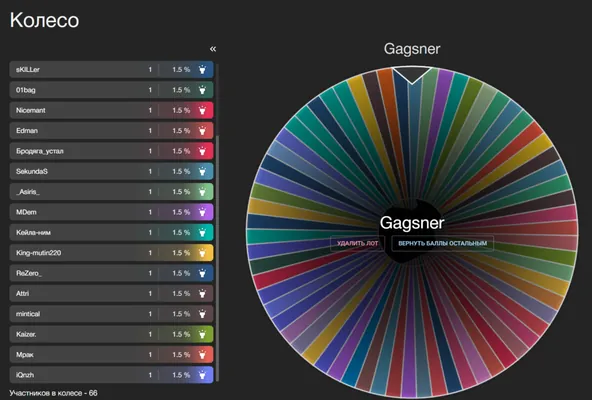Click the highlight icon in Мрак row
Screen dimensions: 592x400
[x=202, y=355]
